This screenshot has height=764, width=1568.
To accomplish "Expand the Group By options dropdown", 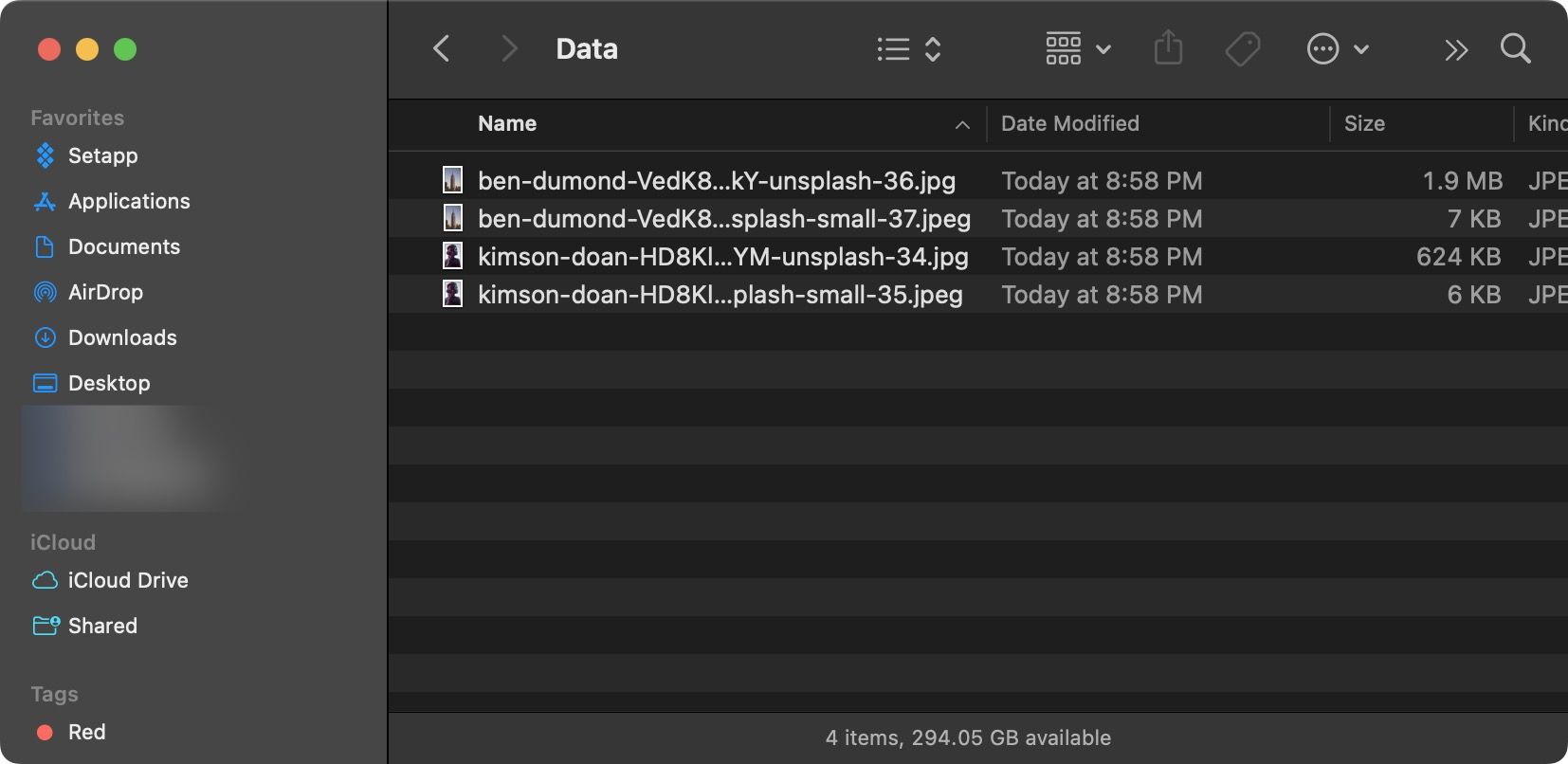I will 1077,48.
